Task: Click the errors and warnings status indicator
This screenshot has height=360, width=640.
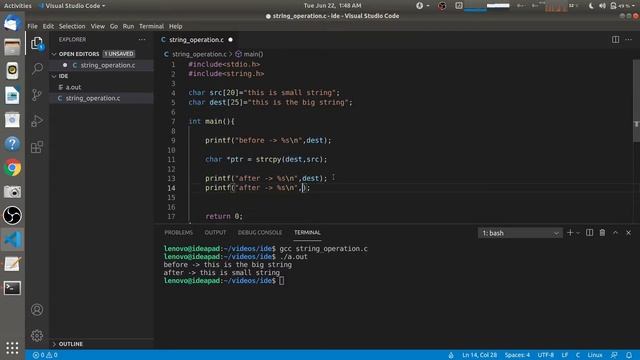Action: click(x=45, y=355)
